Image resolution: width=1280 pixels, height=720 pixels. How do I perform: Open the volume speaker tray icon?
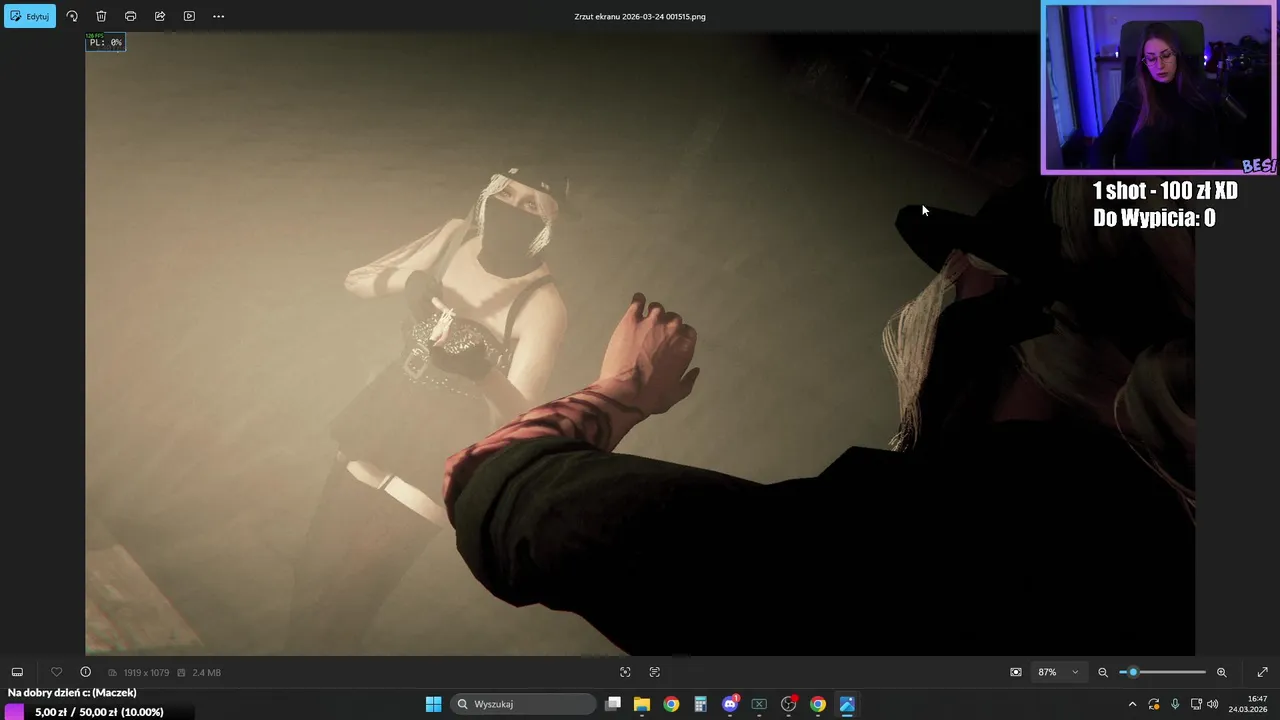[1212, 704]
